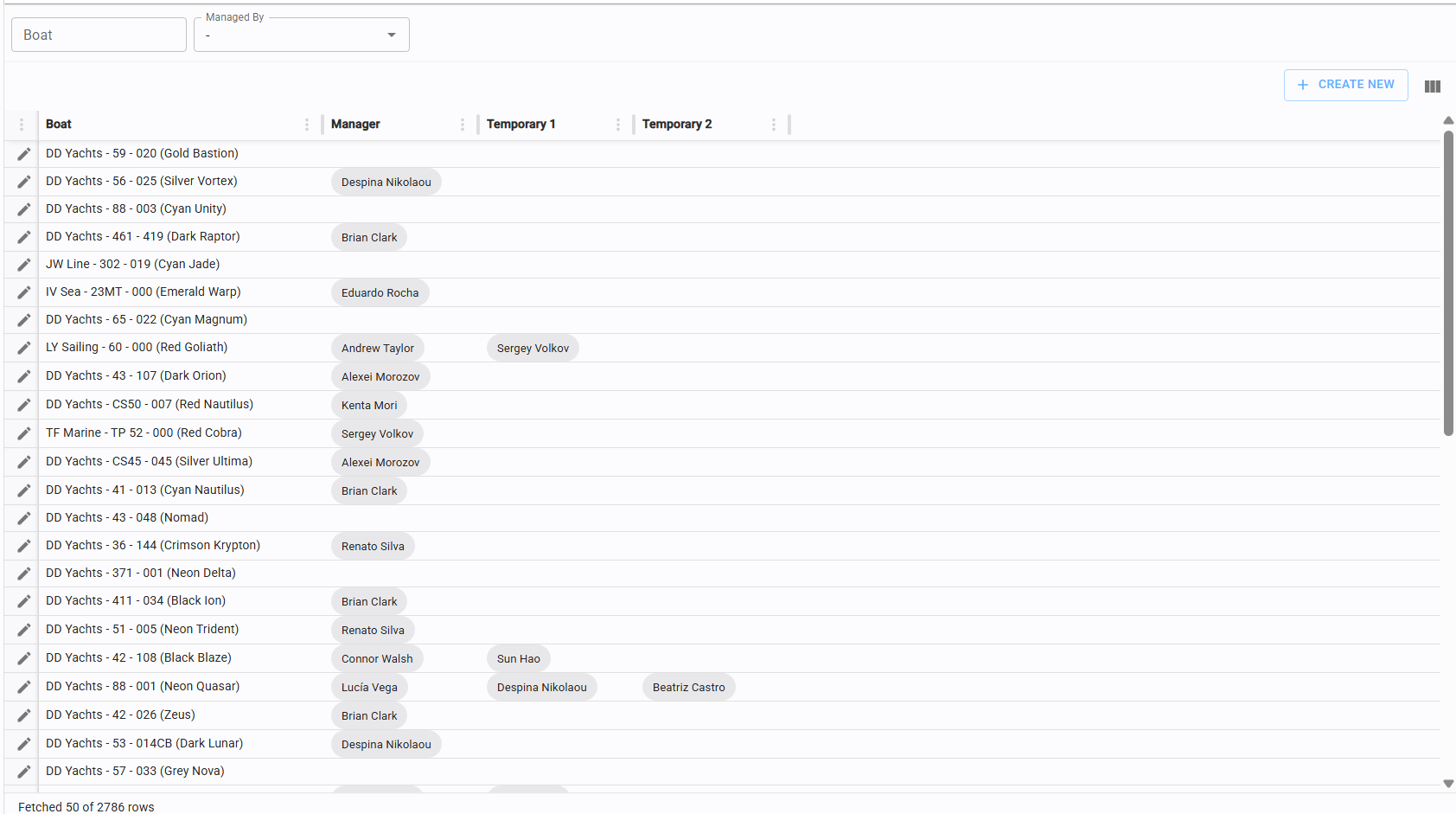The image size is (1456, 814).
Task: Focus the Boat filter input field
Action: click(x=99, y=35)
